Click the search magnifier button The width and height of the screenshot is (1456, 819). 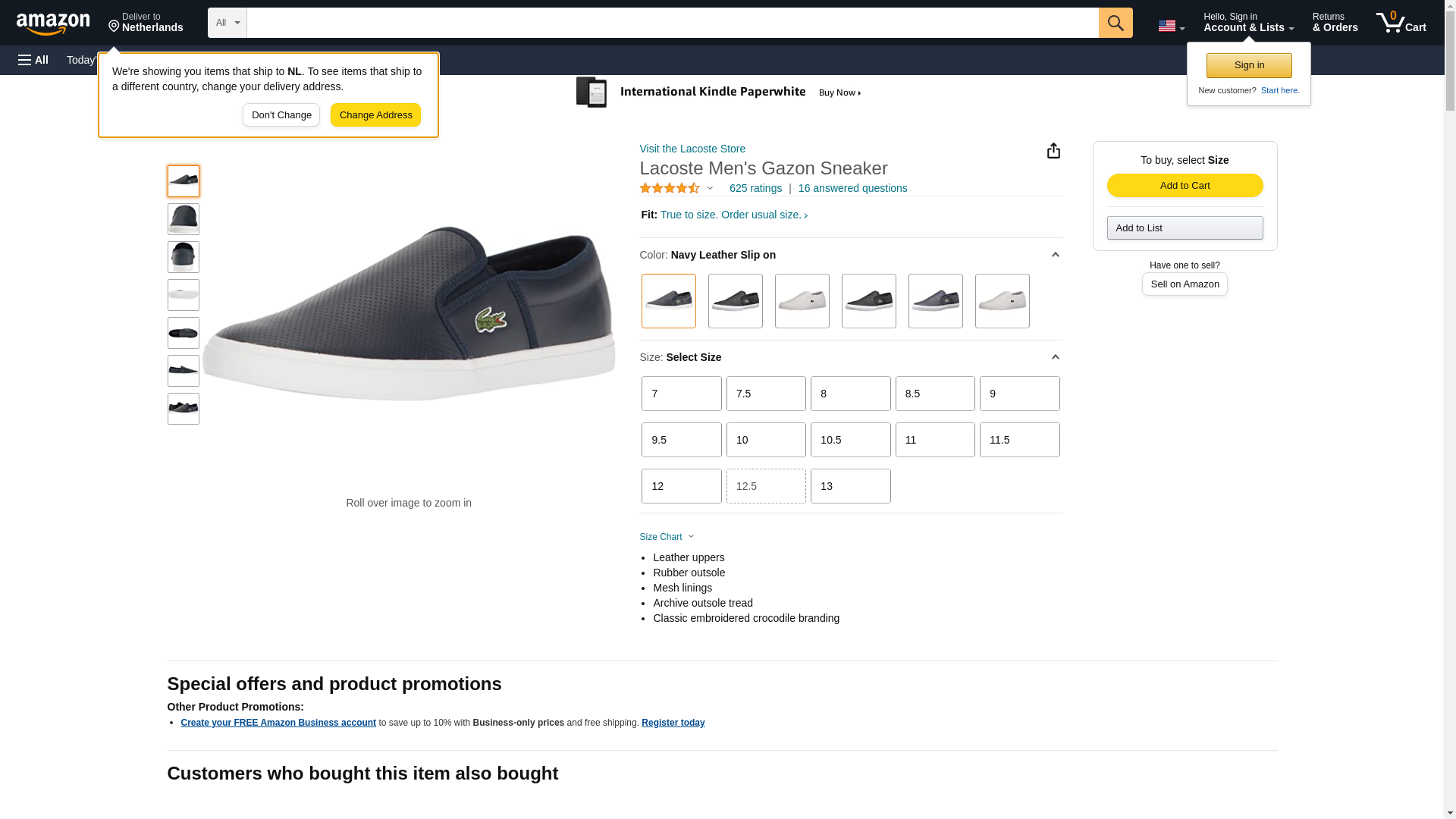click(x=1115, y=23)
